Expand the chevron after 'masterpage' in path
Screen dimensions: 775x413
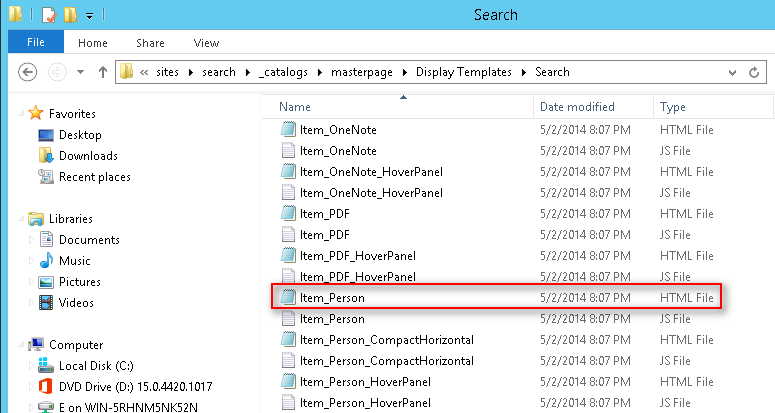click(x=405, y=73)
